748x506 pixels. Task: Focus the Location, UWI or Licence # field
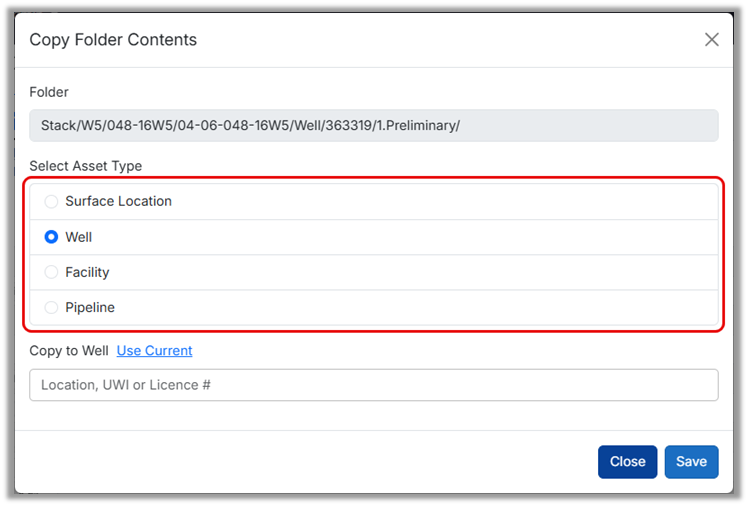click(x=373, y=385)
